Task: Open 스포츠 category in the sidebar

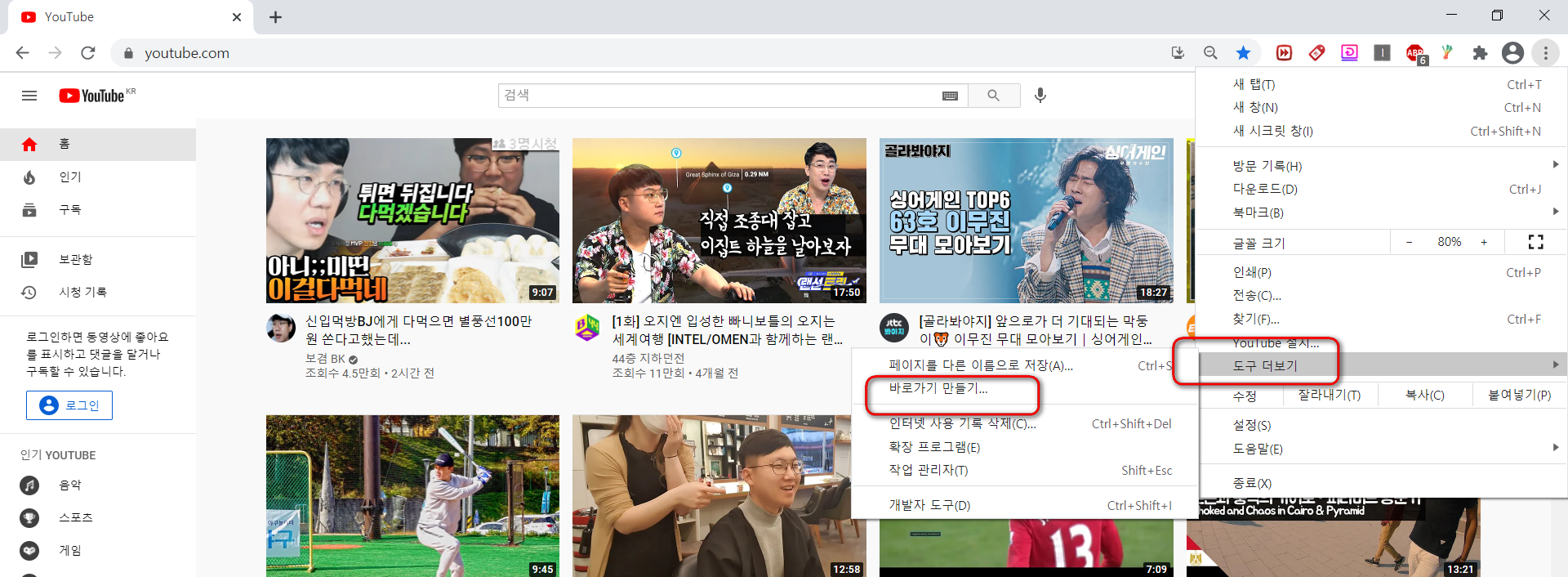Action: 98,517
